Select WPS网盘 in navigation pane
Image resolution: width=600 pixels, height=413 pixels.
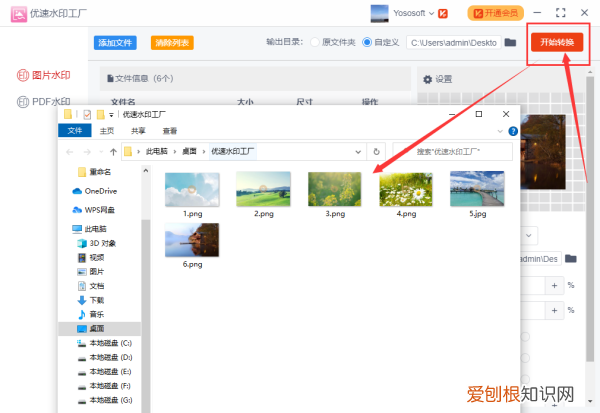[x=94, y=210]
